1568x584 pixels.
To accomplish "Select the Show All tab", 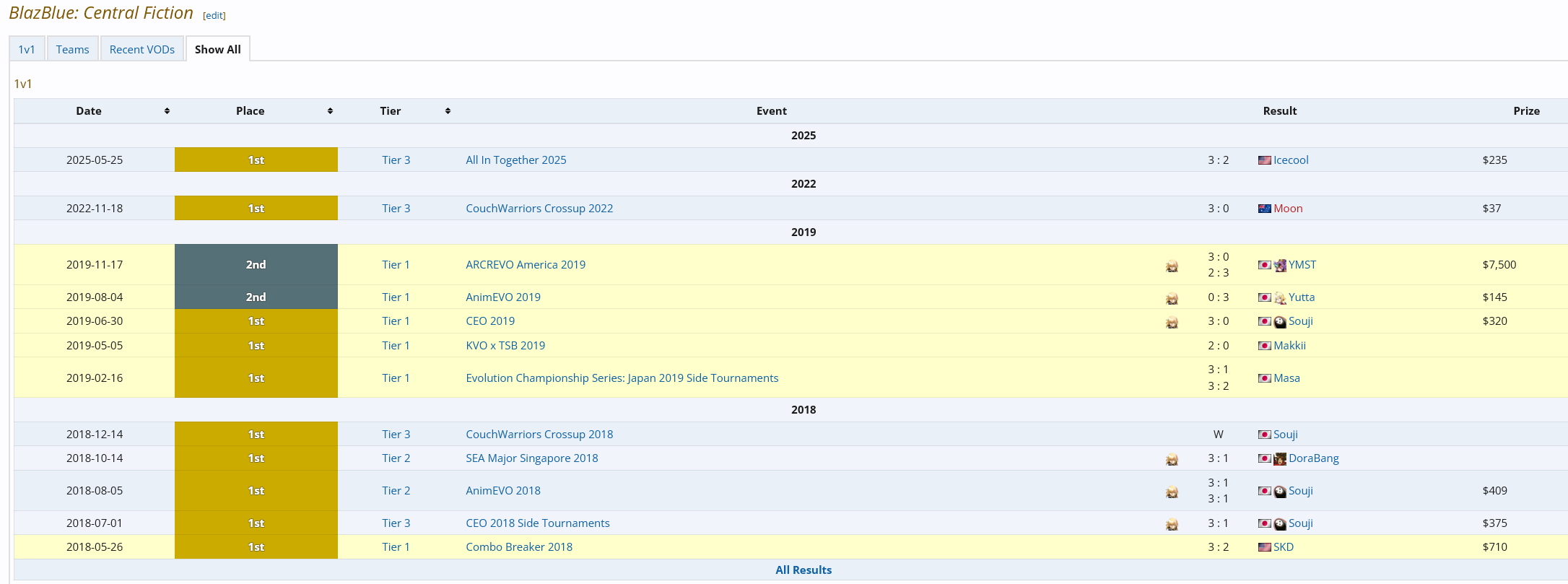I will tap(218, 49).
